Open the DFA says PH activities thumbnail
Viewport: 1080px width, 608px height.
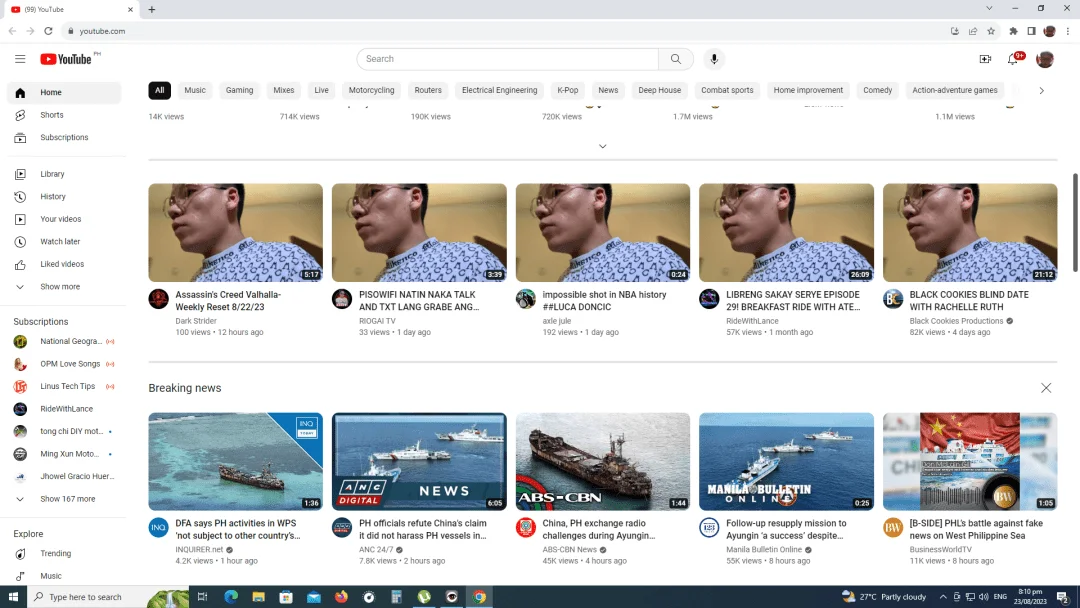click(236, 461)
